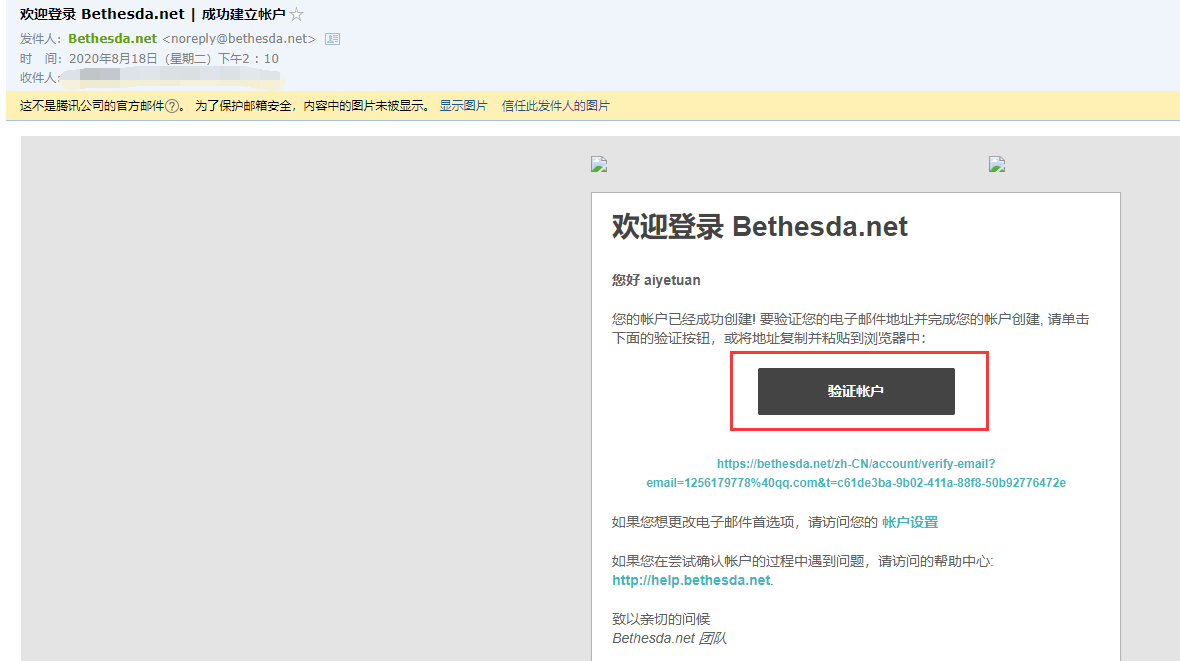Click 信任此发件人的图片 link
Image resolution: width=1180 pixels, height=661 pixels.
click(555, 106)
